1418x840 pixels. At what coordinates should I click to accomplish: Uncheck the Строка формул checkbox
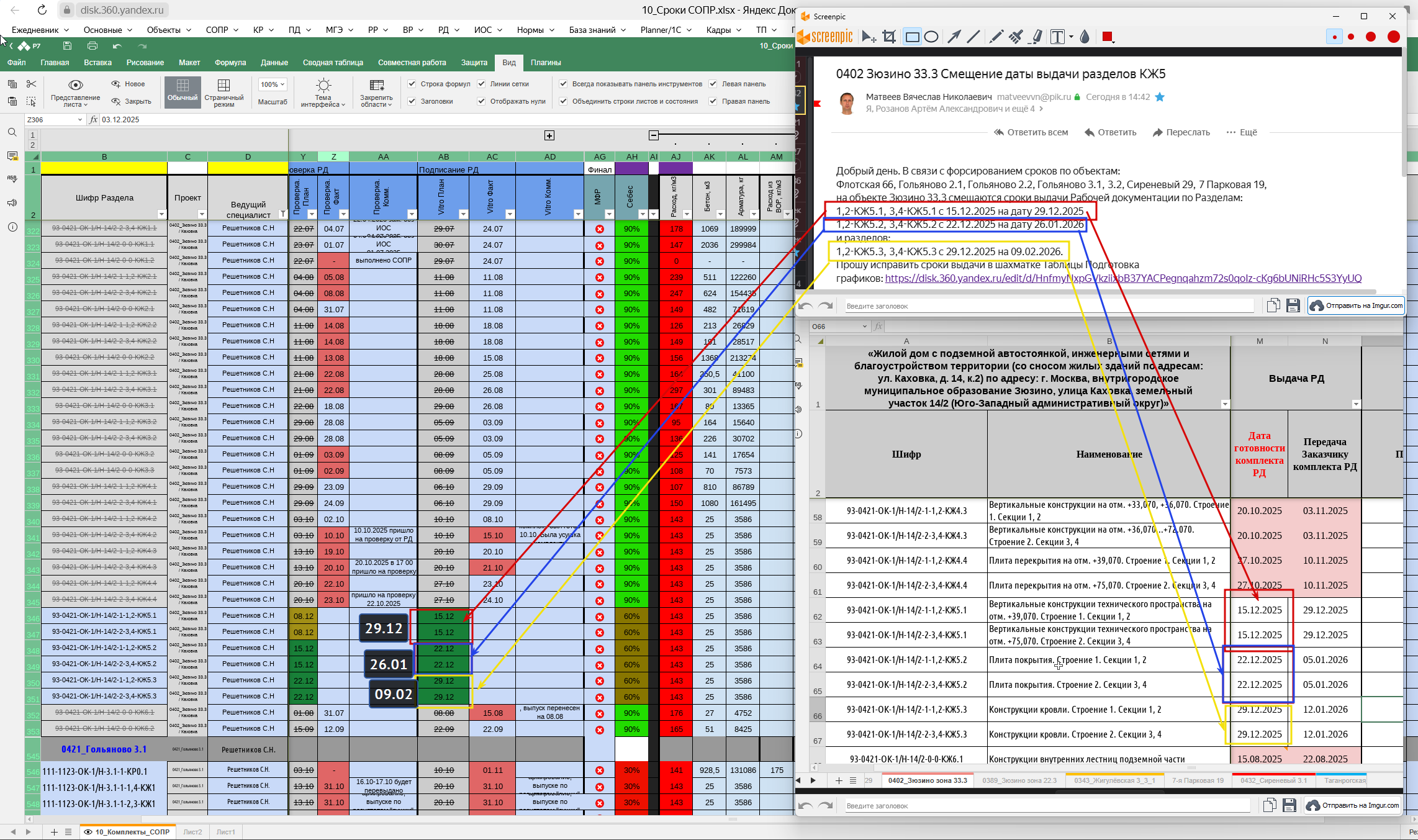click(412, 84)
